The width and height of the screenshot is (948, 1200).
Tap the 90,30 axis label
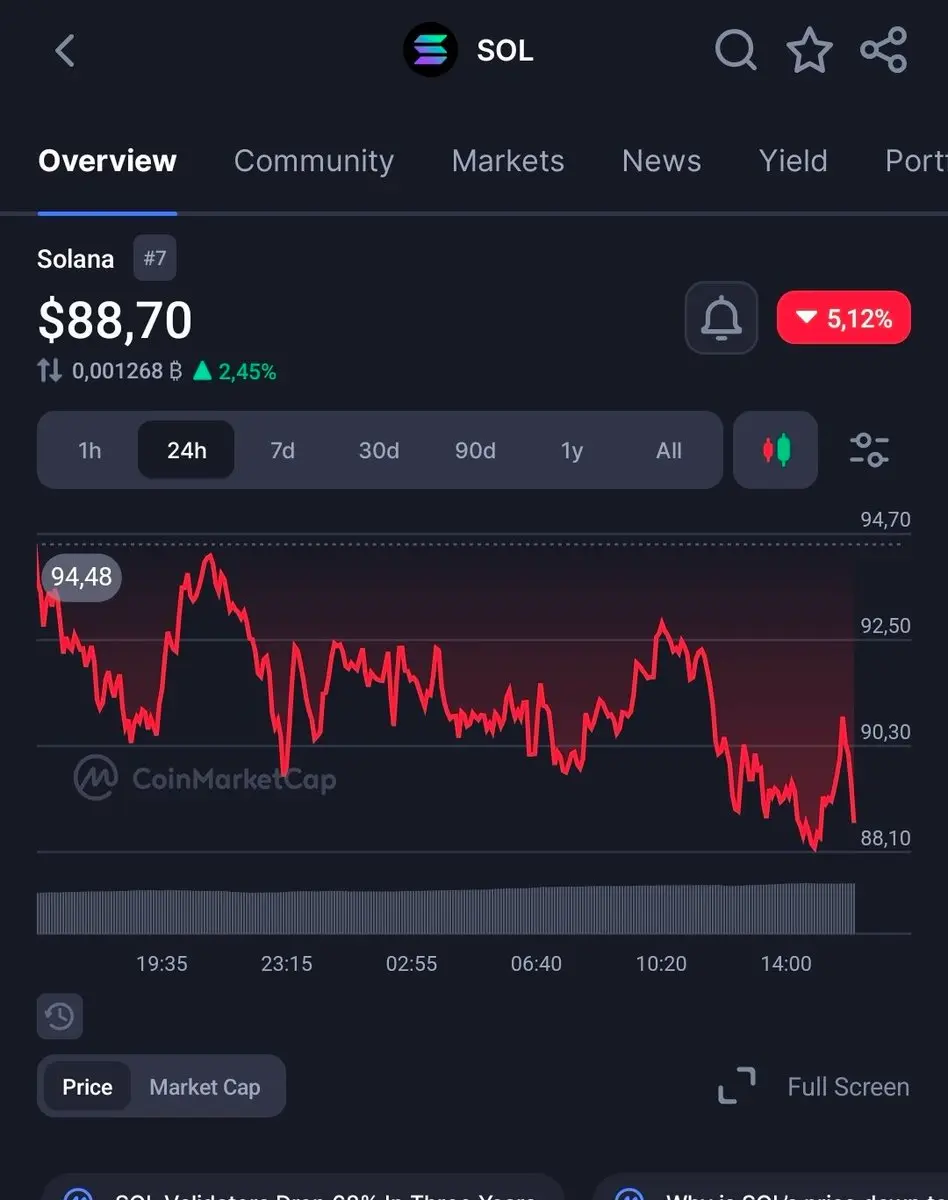886,732
